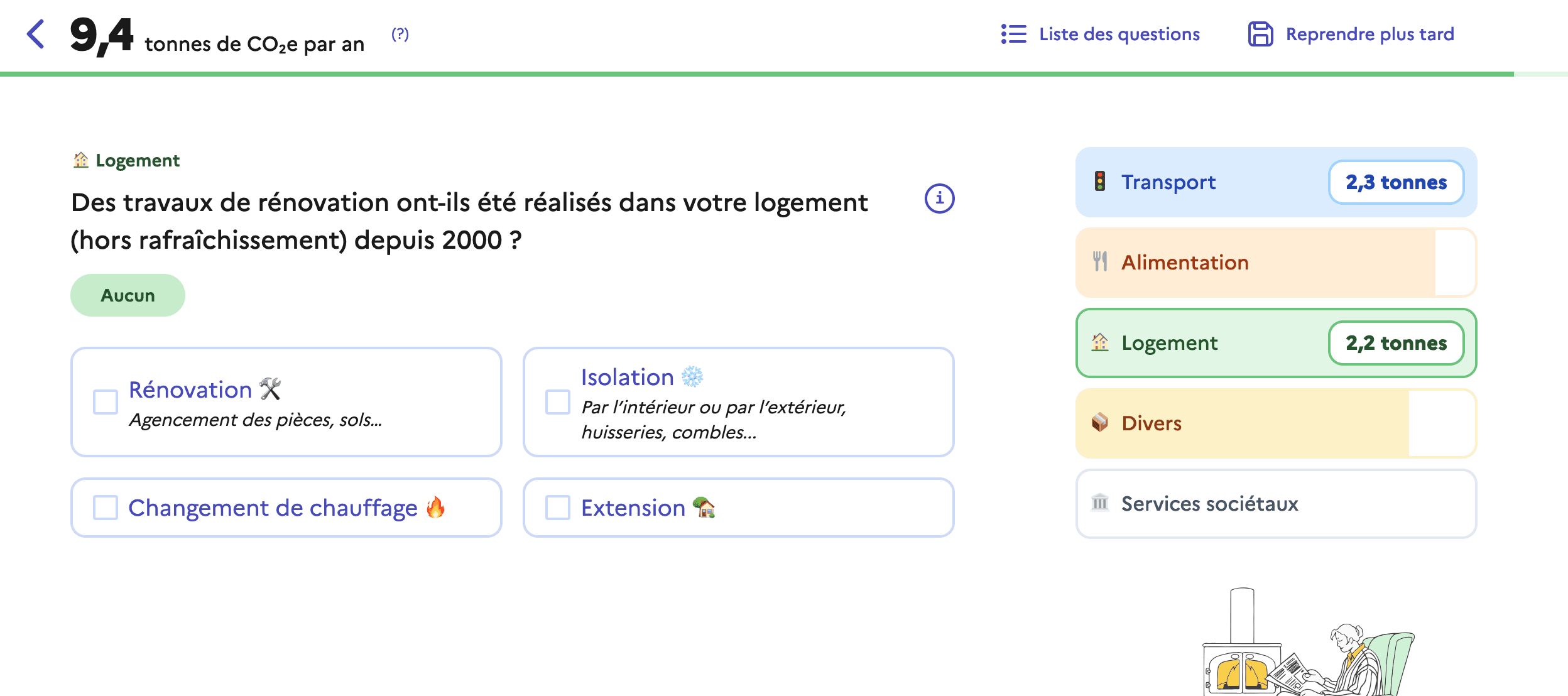The width and height of the screenshot is (1568, 696).
Task: Enable the Changement de chauffage checkbox
Action: pos(106,508)
